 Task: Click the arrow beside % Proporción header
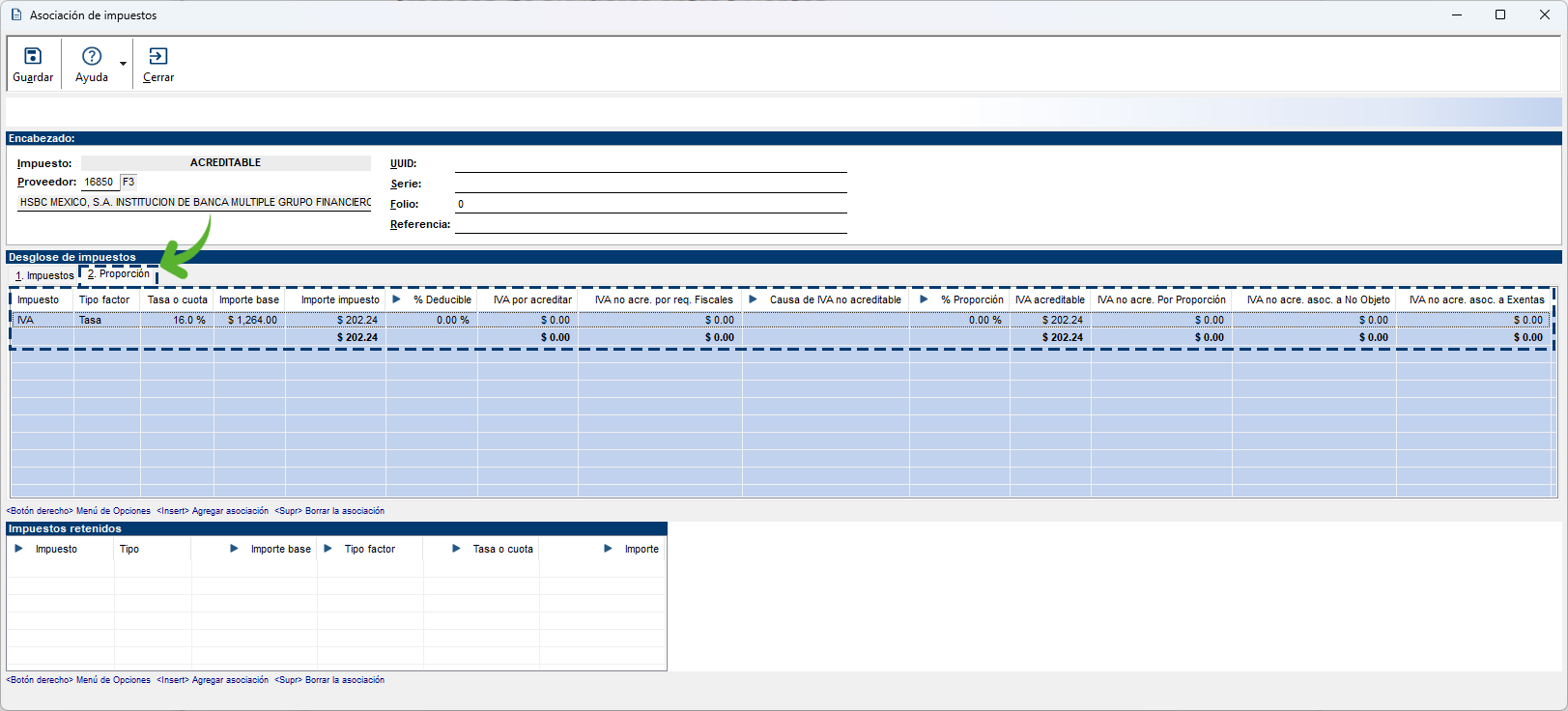pos(924,299)
